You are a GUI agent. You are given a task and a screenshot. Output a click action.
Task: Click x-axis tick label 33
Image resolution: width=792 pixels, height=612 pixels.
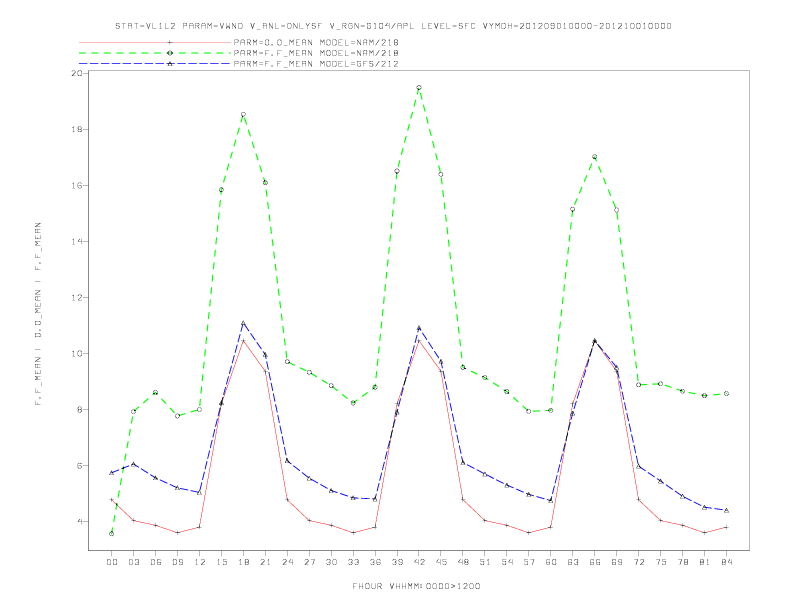[353, 562]
